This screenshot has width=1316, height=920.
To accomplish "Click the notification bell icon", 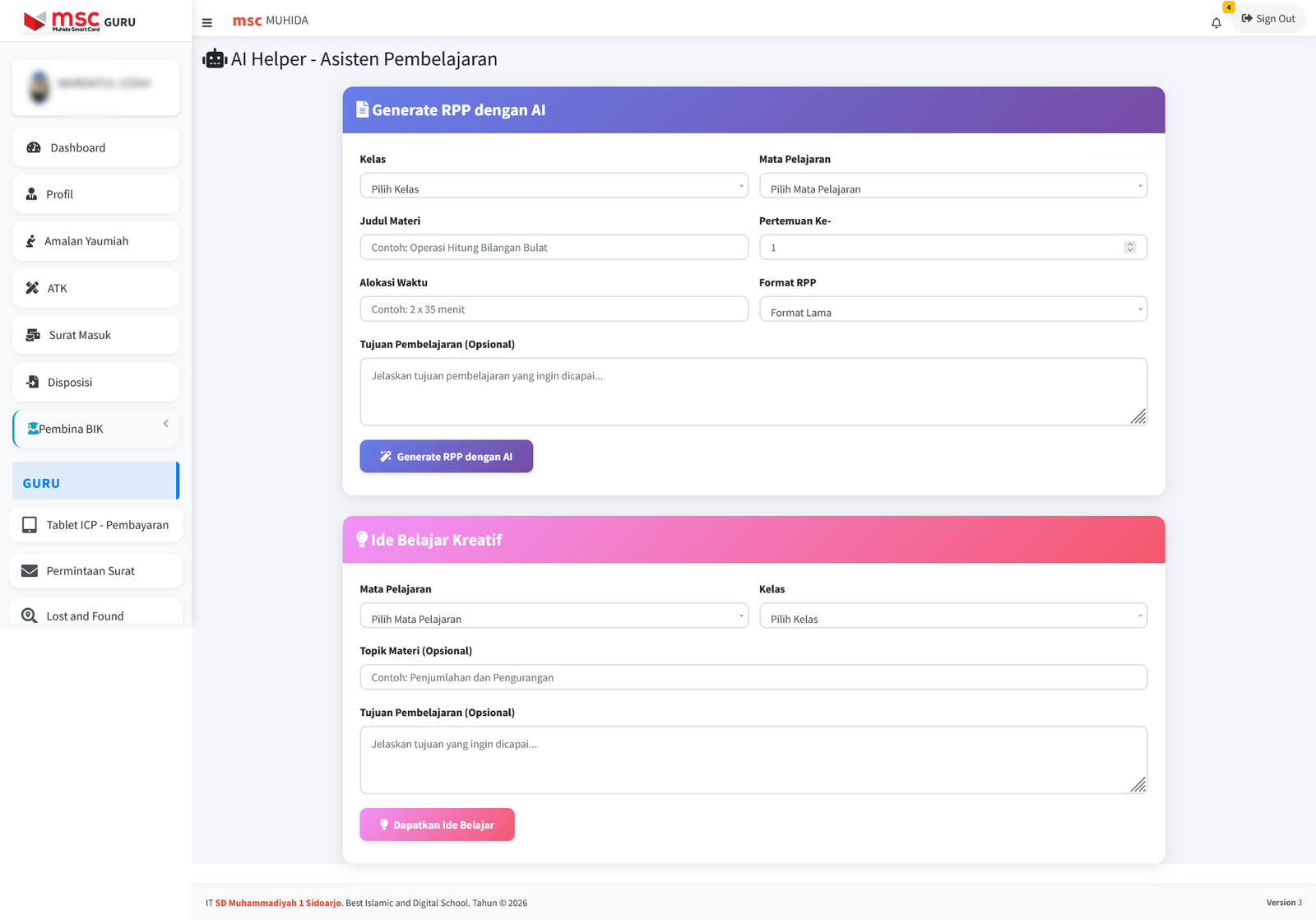I will pos(1216,23).
